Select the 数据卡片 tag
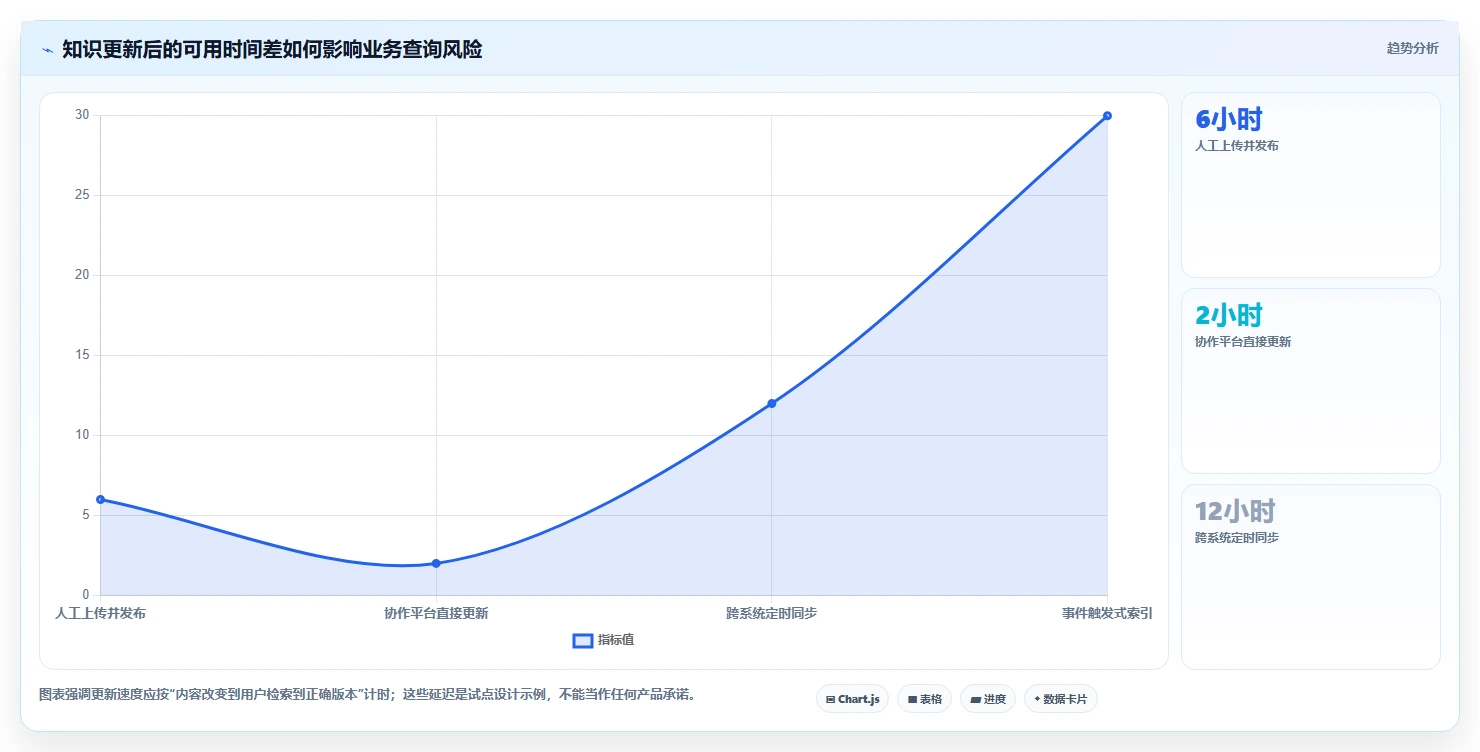 1061,699
